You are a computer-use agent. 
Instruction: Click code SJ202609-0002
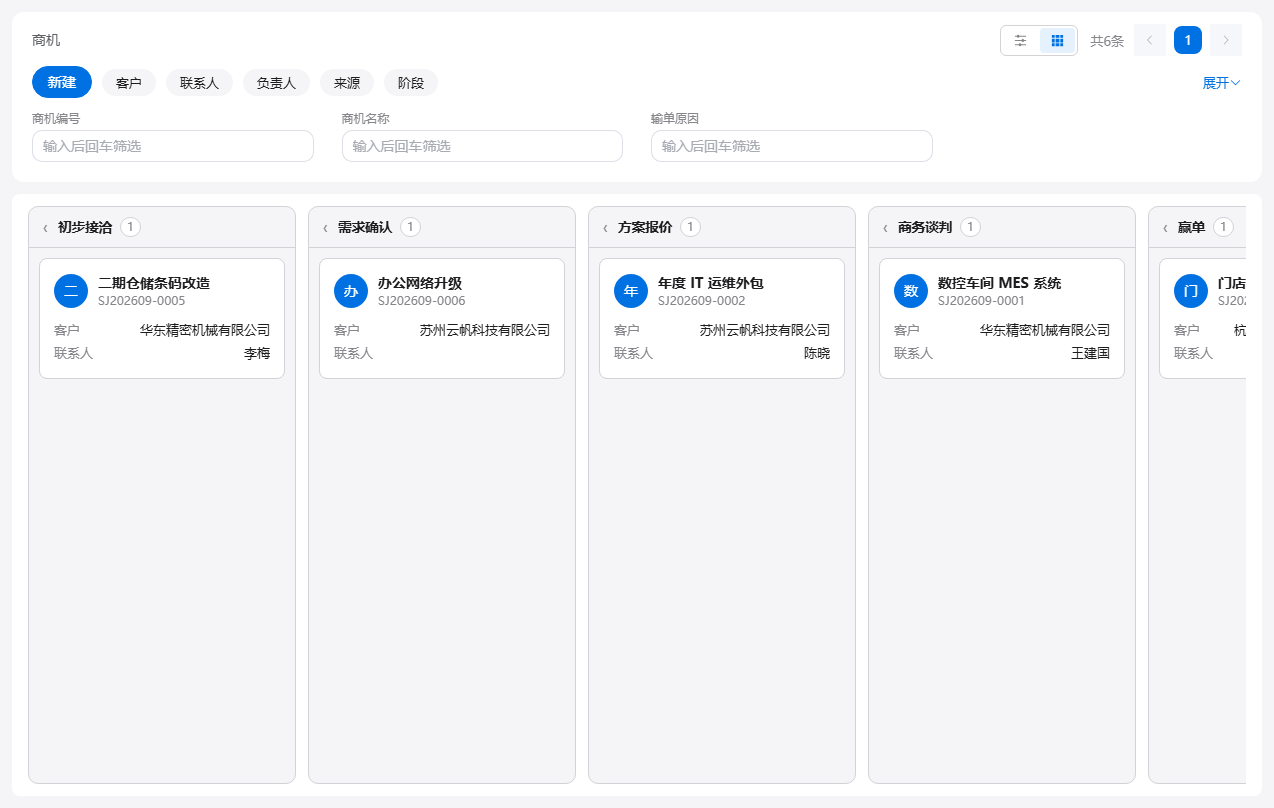tap(702, 301)
